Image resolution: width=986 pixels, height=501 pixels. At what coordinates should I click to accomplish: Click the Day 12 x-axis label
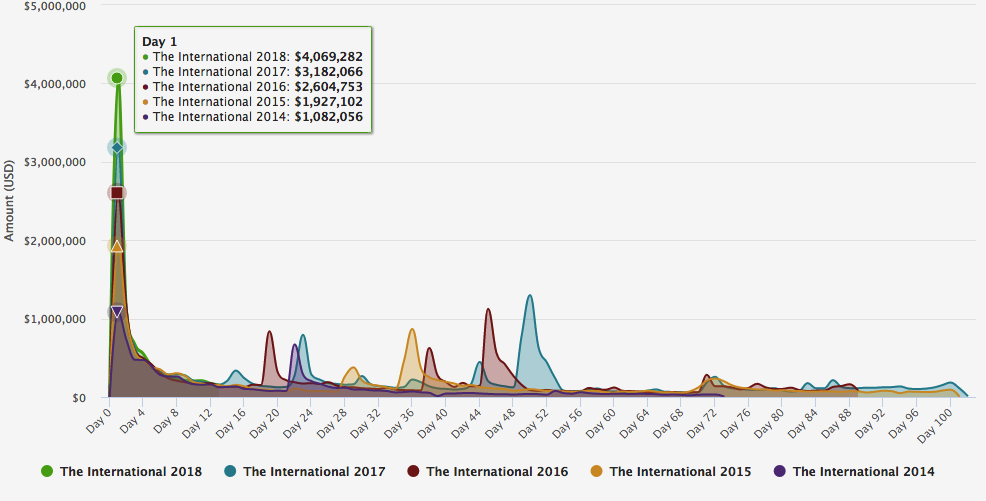click(x=197, y=422)
